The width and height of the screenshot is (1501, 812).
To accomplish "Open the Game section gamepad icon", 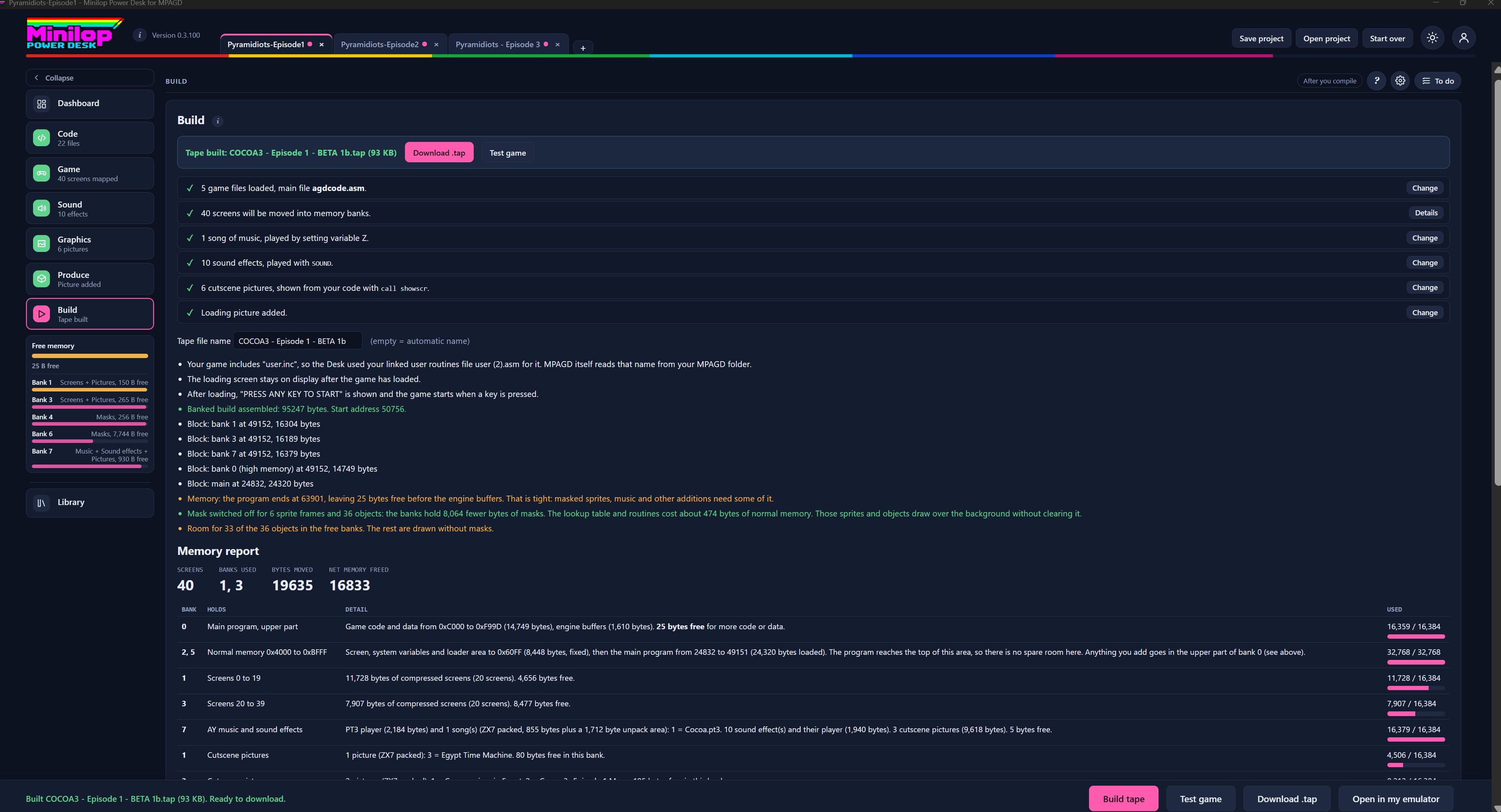I will [x=42, y=173].
